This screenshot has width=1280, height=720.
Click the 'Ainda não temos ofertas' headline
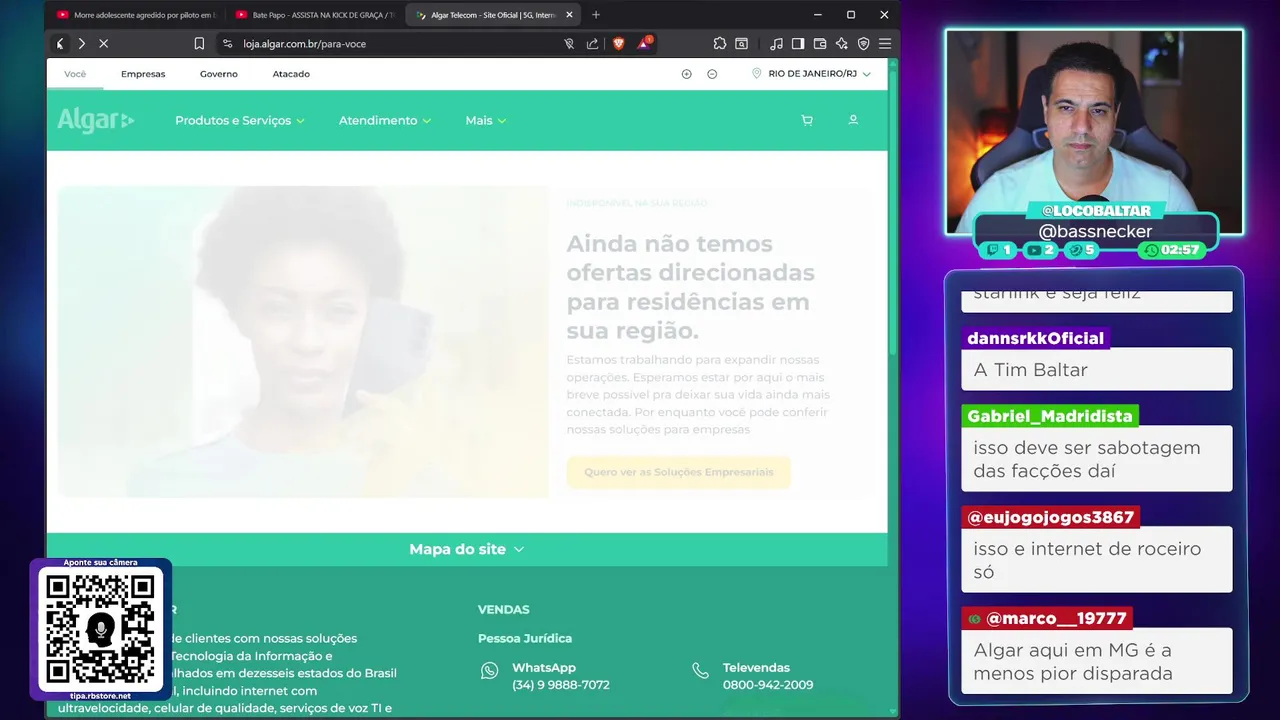click(690, 287)
